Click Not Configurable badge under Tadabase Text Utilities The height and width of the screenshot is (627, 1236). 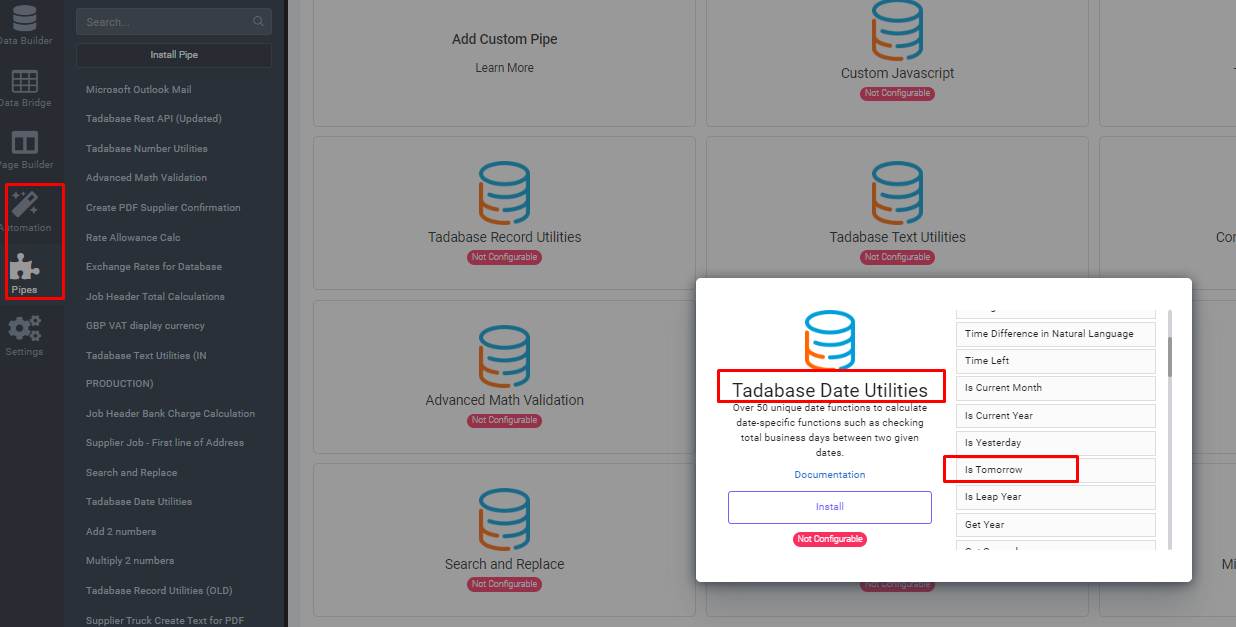(x=897, y=258)
